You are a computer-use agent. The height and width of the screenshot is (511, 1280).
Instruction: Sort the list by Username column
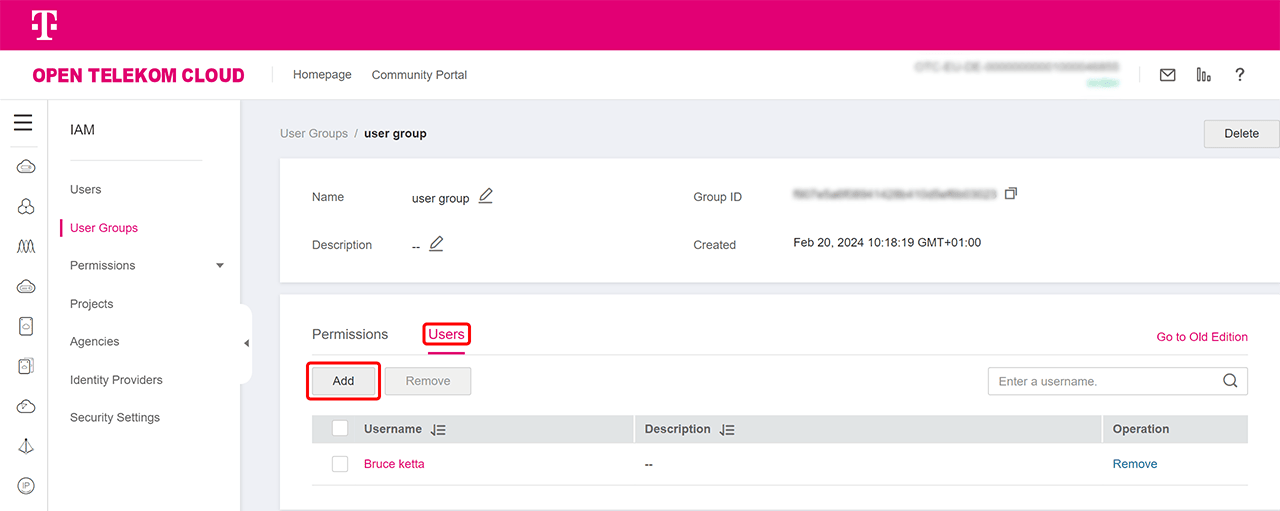point(438,430)
